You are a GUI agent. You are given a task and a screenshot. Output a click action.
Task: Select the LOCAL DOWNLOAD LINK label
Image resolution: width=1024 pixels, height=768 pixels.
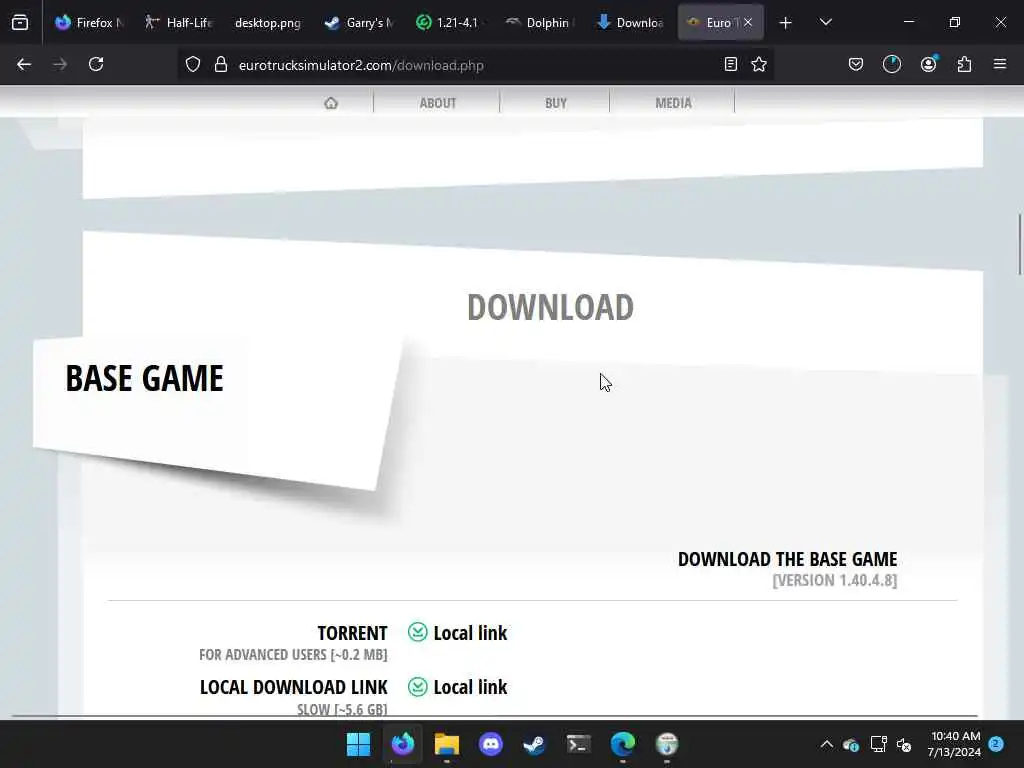pyautogui.click(x=294, y=687)
